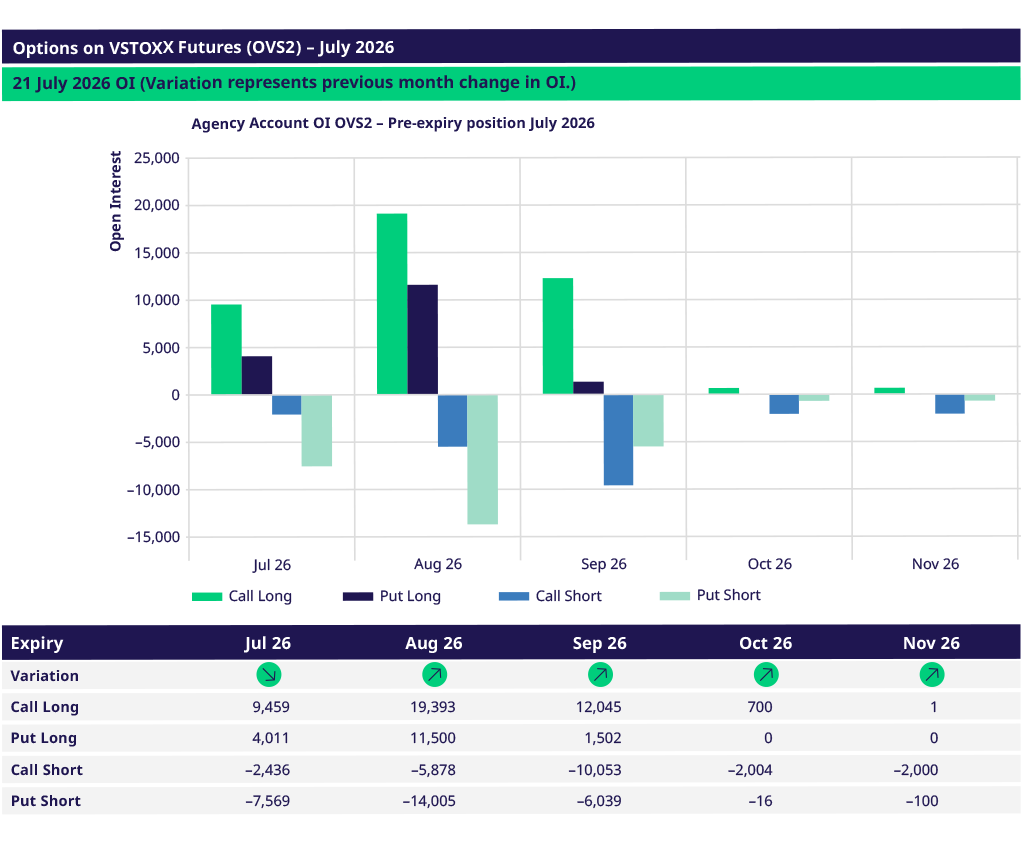Image resolution: width=1024 pixels, height=841 pixels.
Task: Click the Jul 26 downward variation arrow icon
Action: pos(268,674)
